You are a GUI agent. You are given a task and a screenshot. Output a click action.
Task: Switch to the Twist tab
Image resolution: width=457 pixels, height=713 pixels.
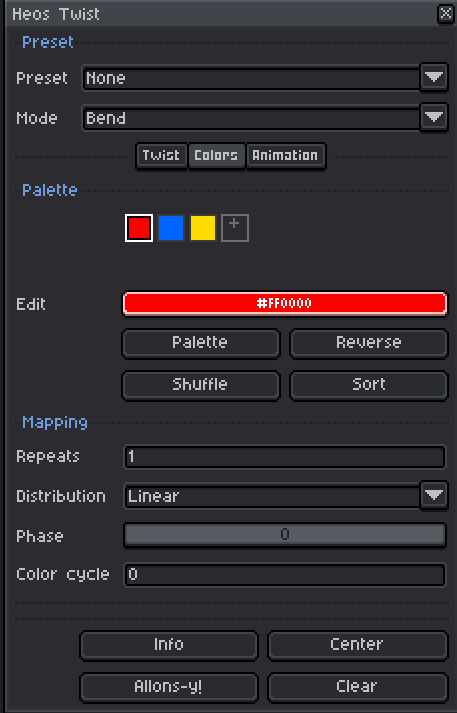161,156
